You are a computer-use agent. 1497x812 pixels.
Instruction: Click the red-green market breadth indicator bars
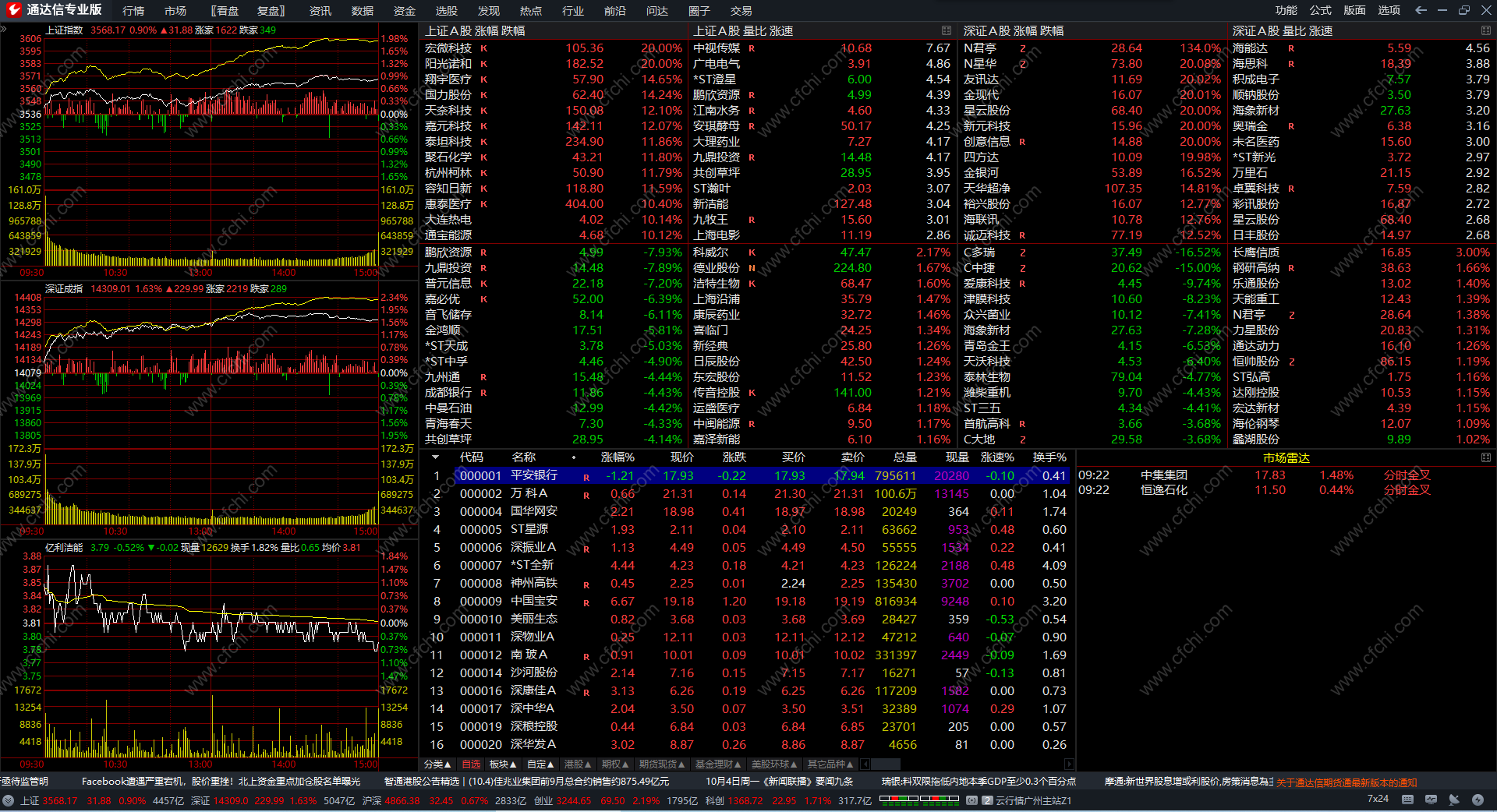coord(919,799)
